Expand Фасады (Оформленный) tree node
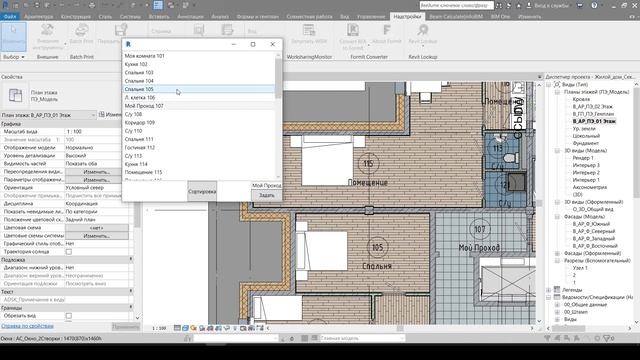The width and height of the screenshot is (640, 360). pyautogui.click(x=557, y=253)
